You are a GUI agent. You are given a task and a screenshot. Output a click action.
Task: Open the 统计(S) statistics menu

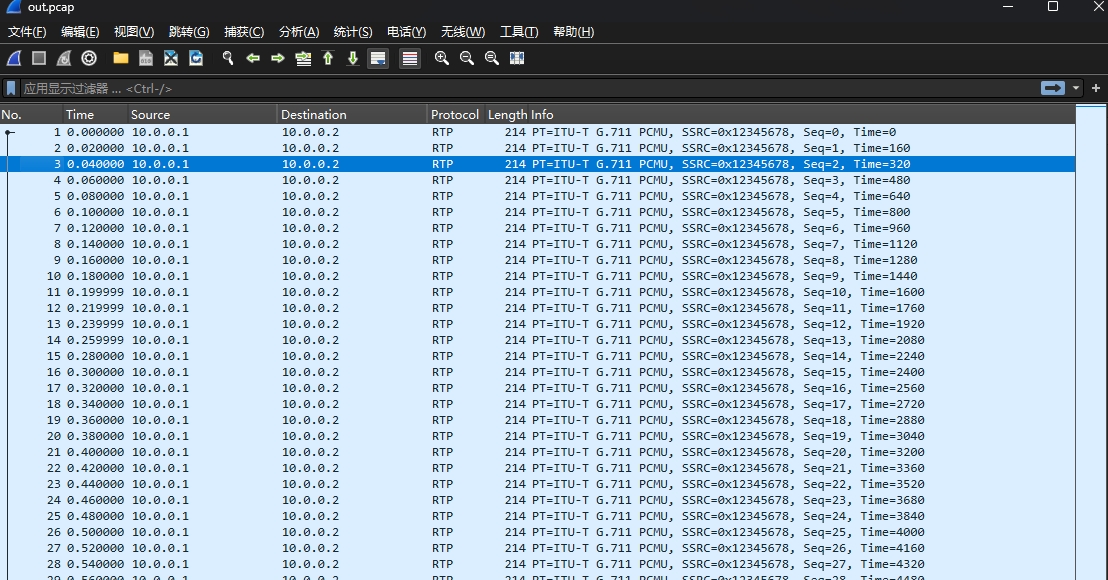click(352, 32)
